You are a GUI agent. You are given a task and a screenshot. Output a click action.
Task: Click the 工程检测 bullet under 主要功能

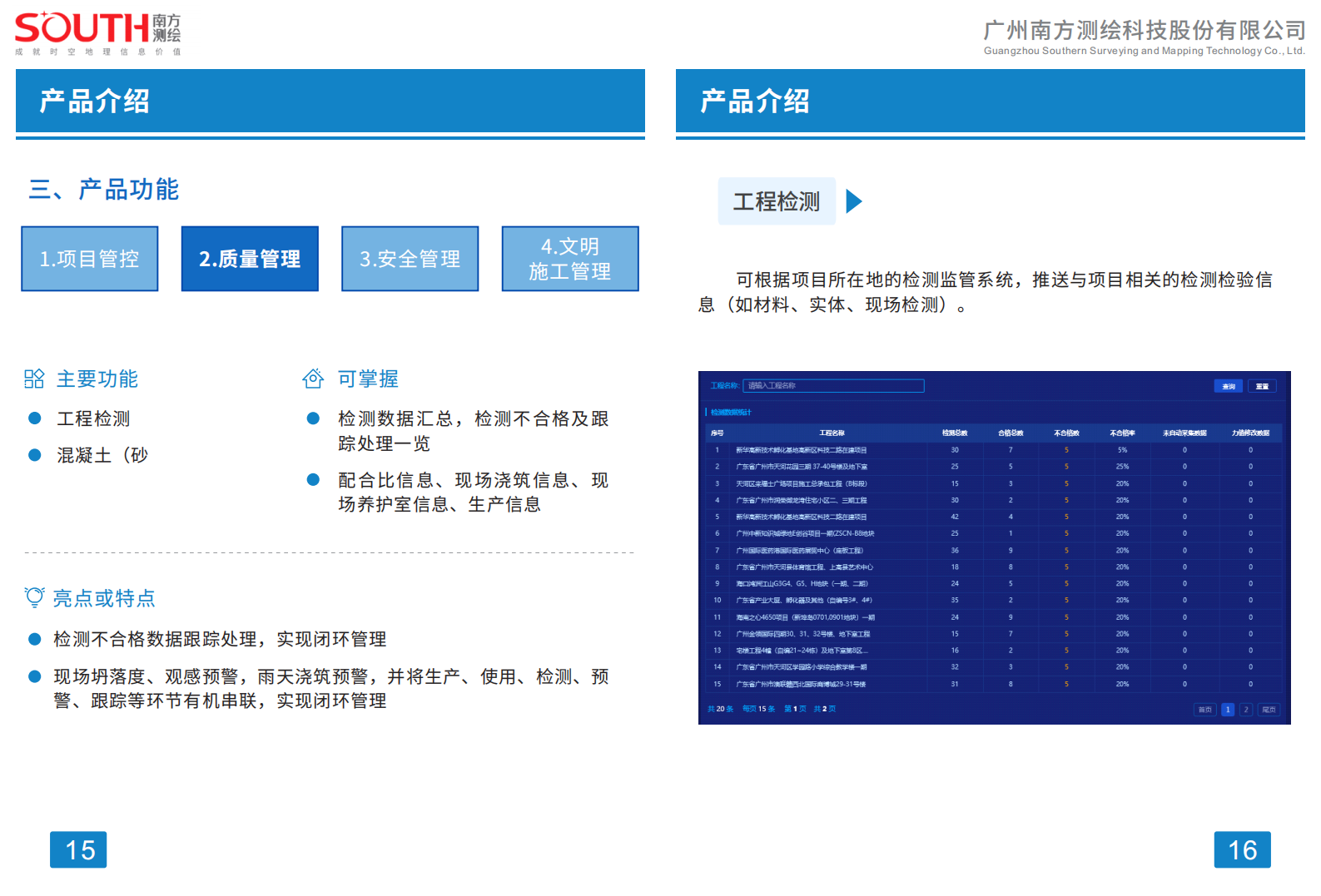93,418
